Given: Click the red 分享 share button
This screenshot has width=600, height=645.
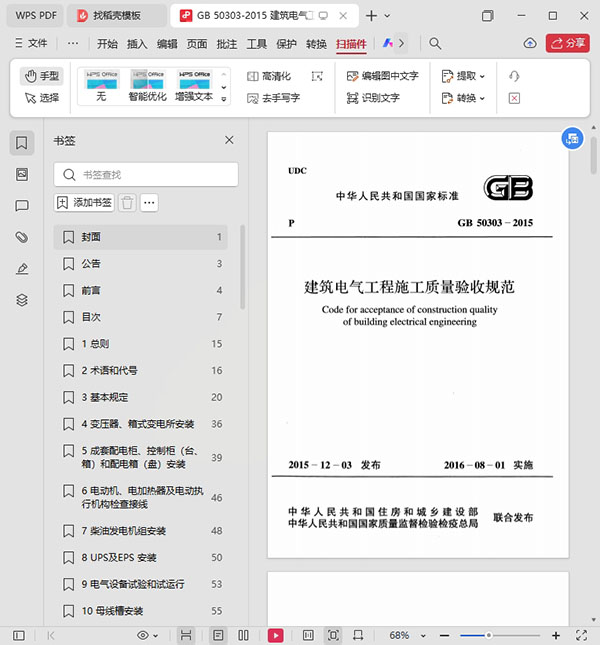Looking at the screenshot, I should 568,44.
